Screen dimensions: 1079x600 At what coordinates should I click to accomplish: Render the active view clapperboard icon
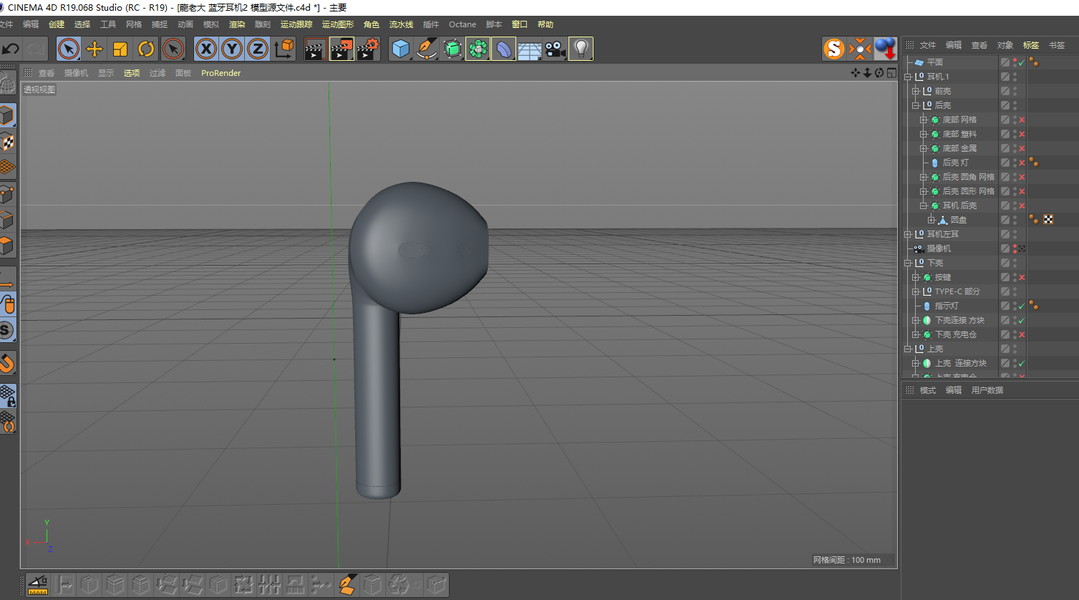(x=314, y=49)
